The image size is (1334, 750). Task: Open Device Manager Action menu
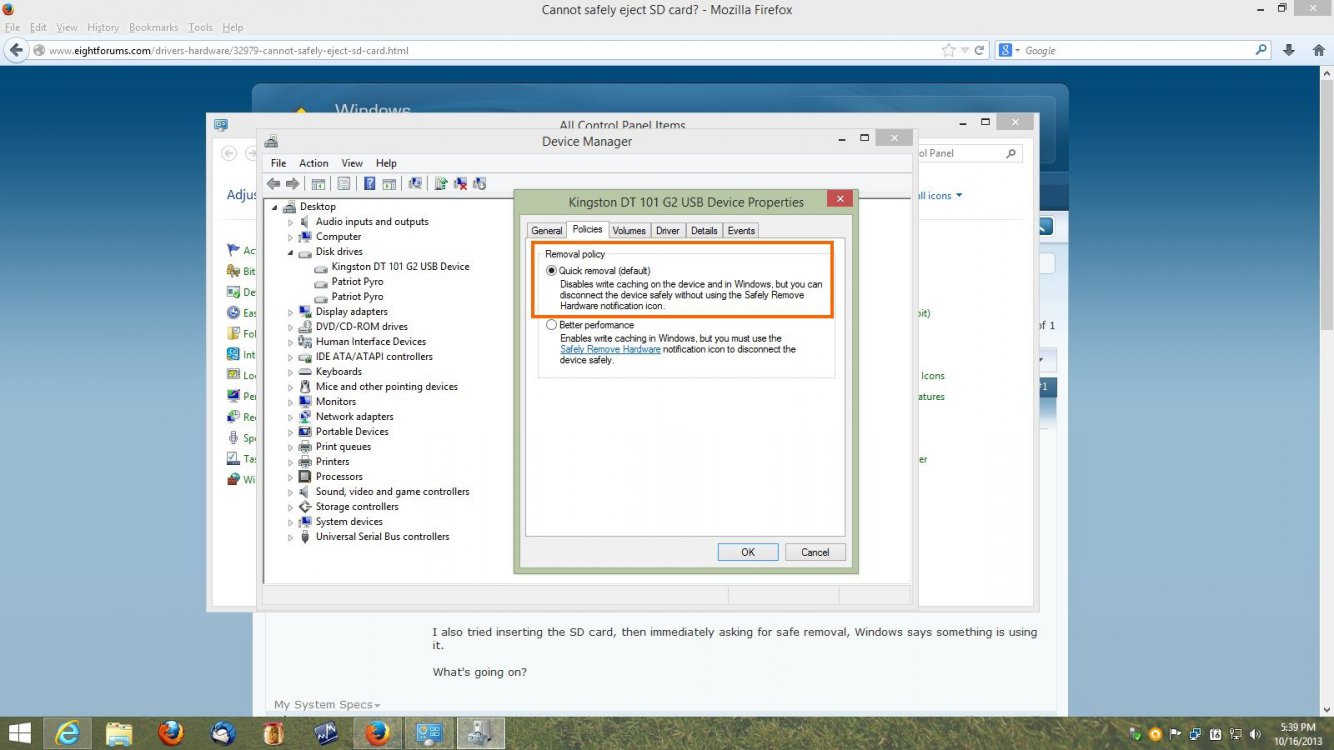pyautogui.click(x=314, y=163)
